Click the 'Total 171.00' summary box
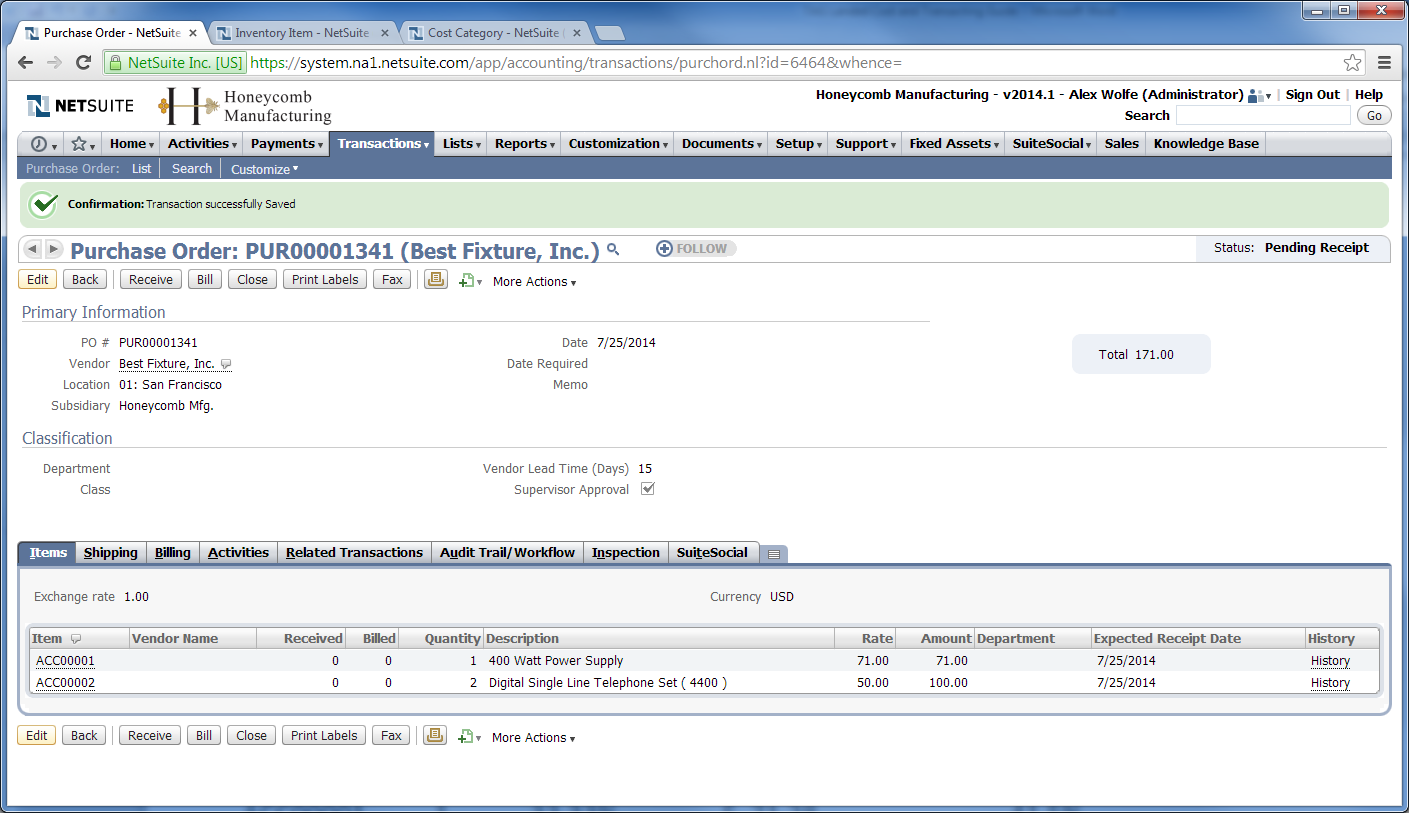 [x=1141, y=354]
